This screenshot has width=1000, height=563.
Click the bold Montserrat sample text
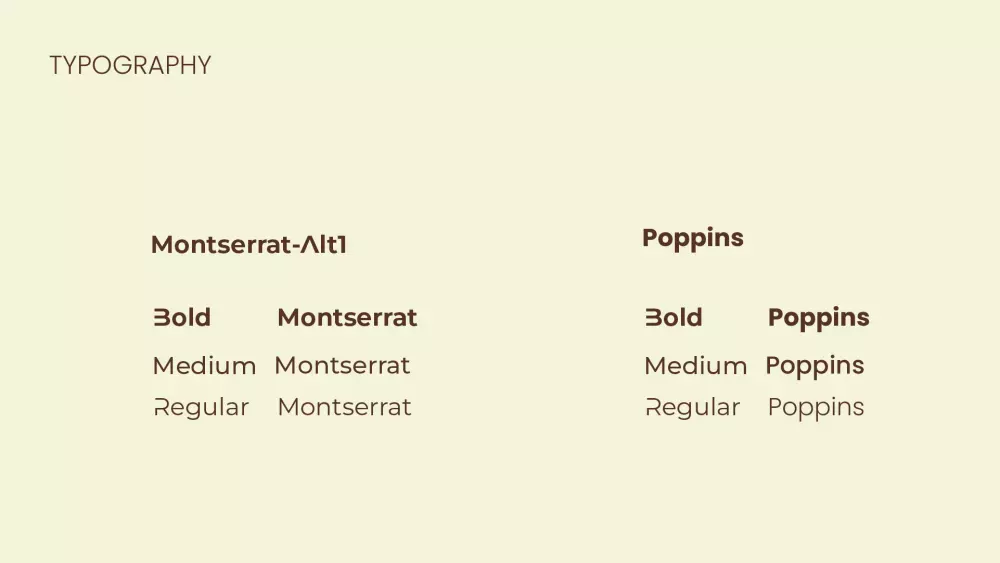pos(347,318)
